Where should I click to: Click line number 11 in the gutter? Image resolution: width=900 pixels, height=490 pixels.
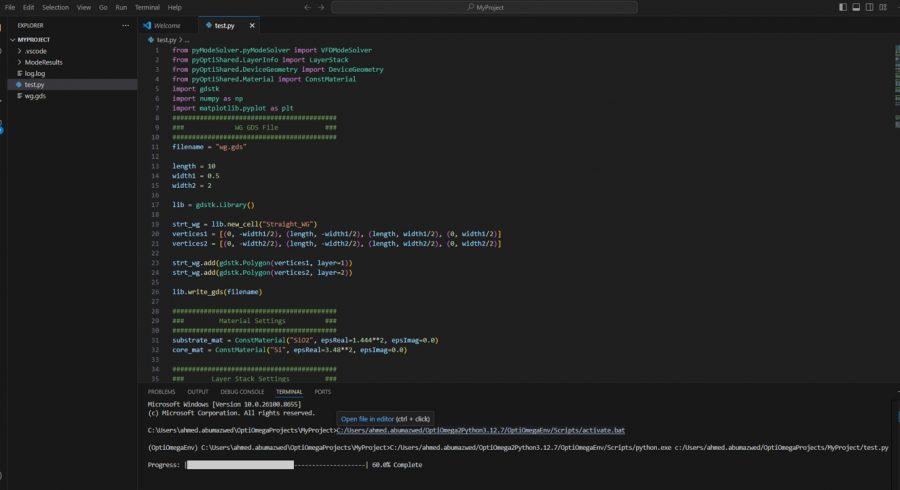coord(155,147)
